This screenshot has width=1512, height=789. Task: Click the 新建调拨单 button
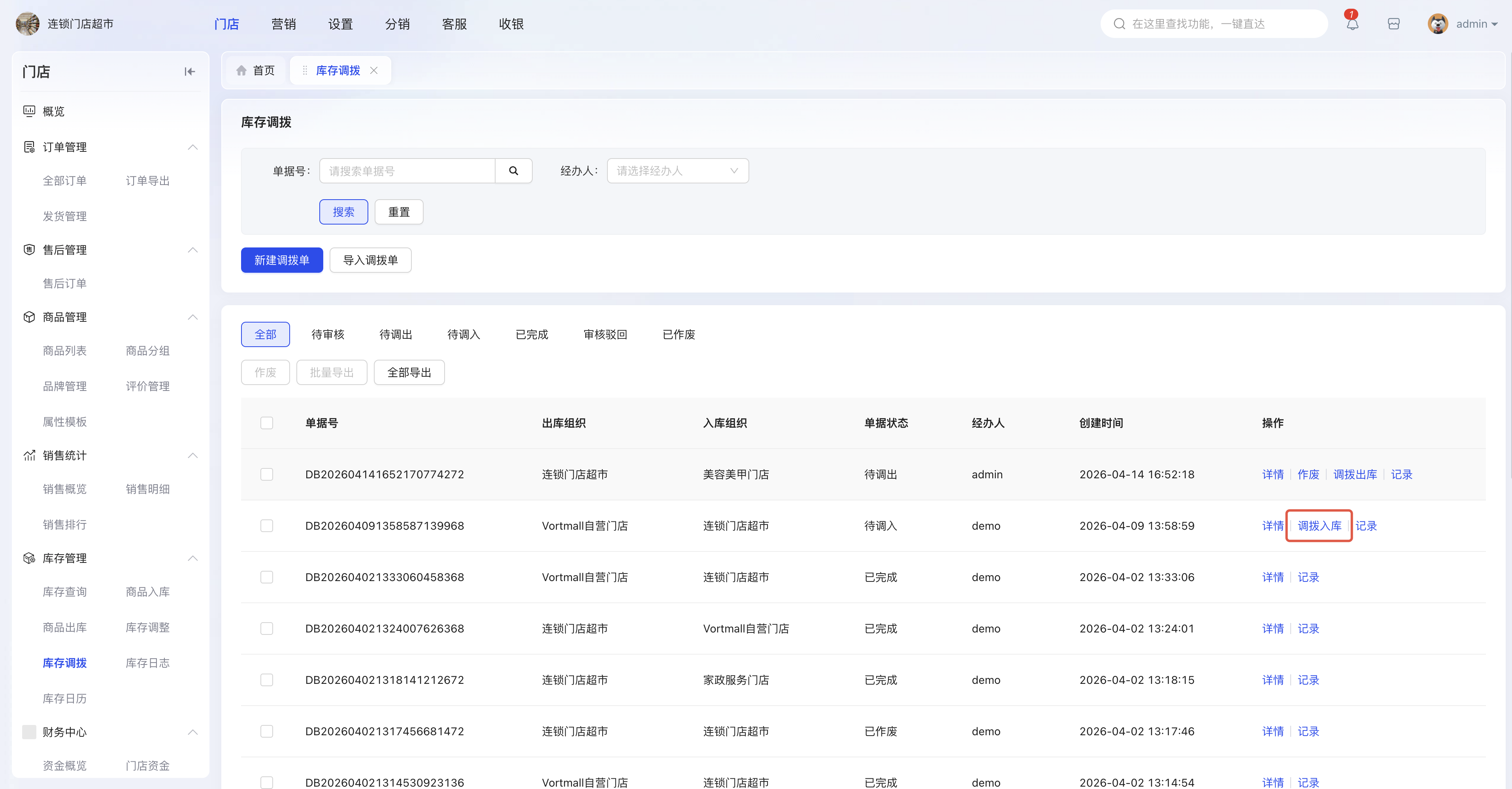tap(282, 260)
